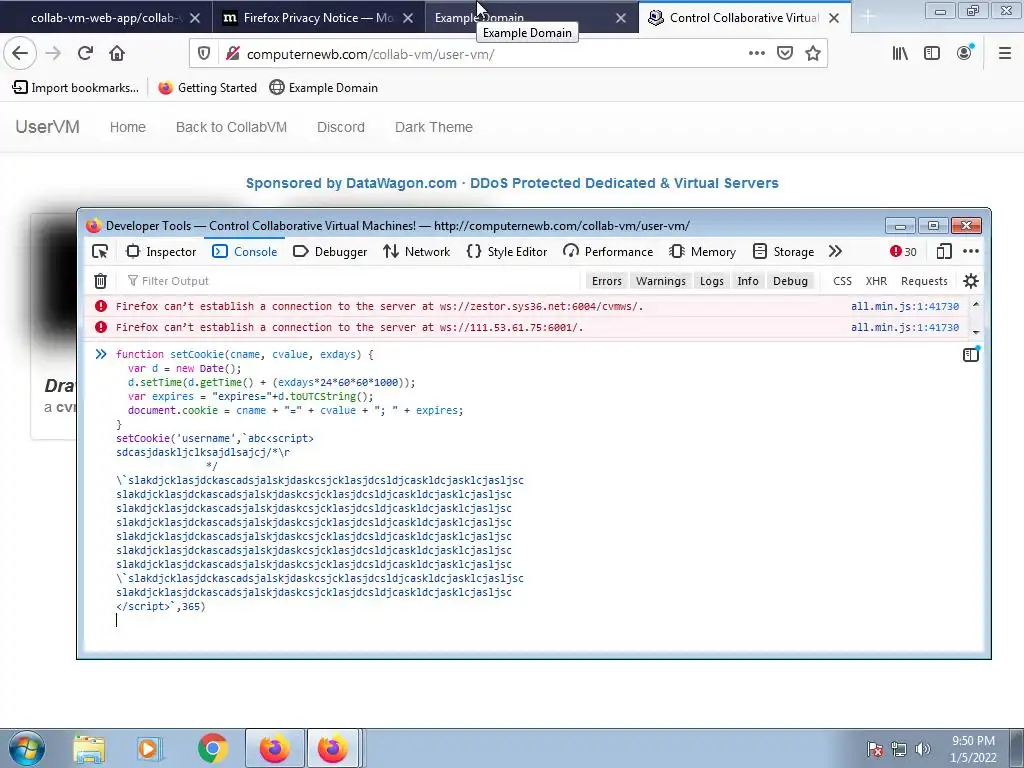This screenshot has height=768, width=1024.
Task: Switch to Firefox Privacy Notice tab
Action: tap(317, 18)
